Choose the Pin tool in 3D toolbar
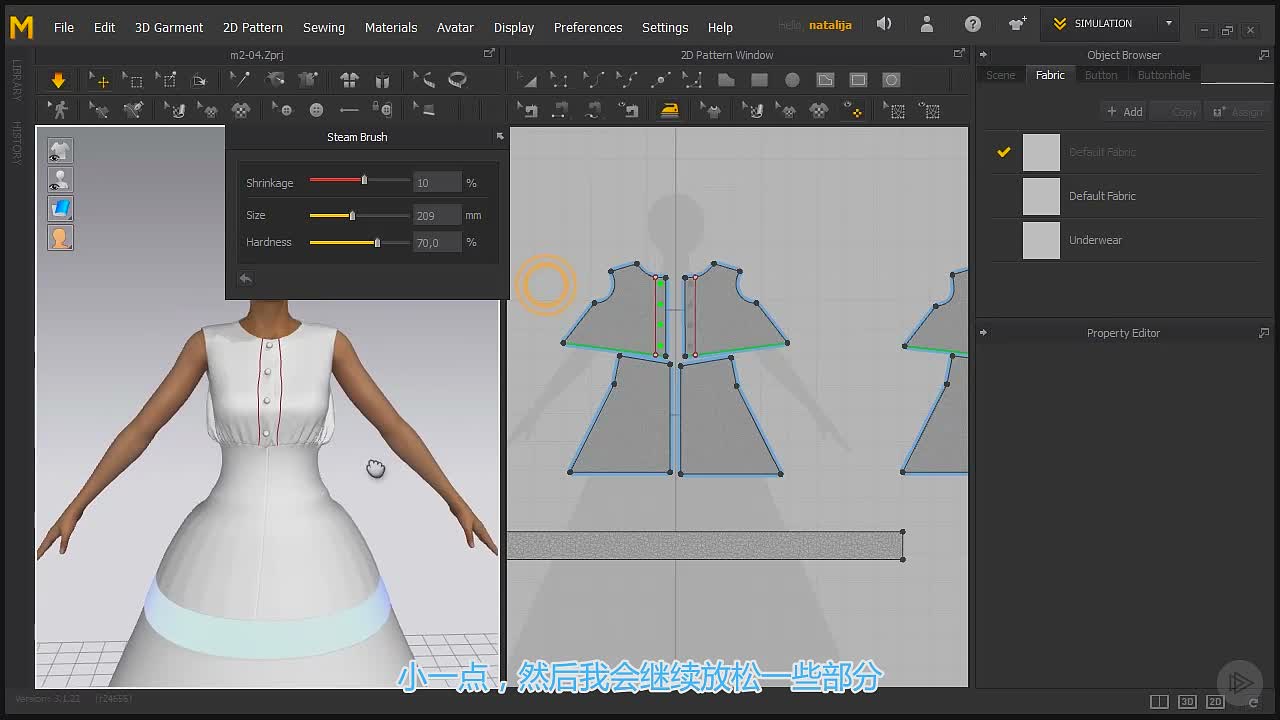 point(167,80)
